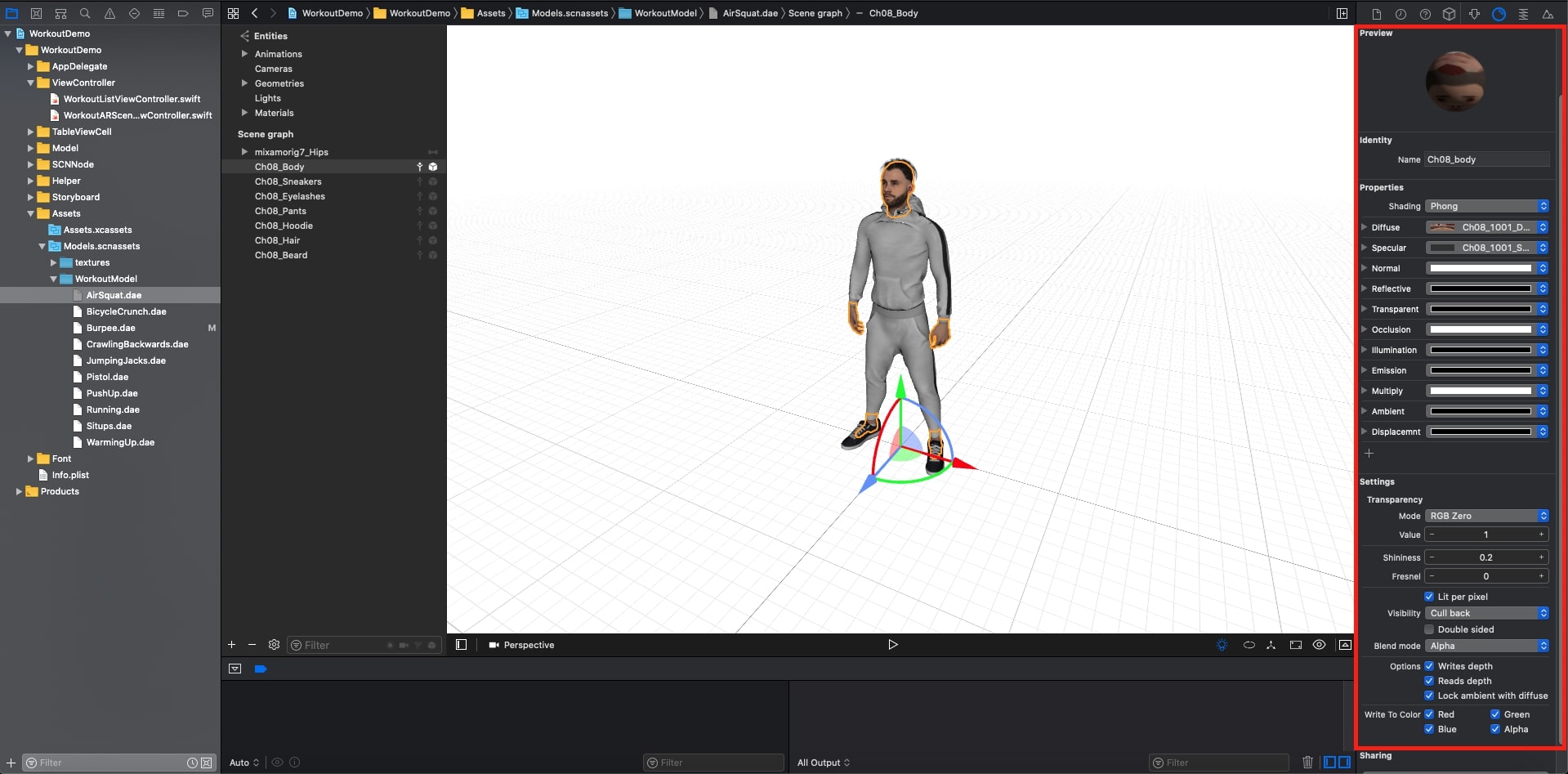Open scene graph gear options menu

[274, 645]
